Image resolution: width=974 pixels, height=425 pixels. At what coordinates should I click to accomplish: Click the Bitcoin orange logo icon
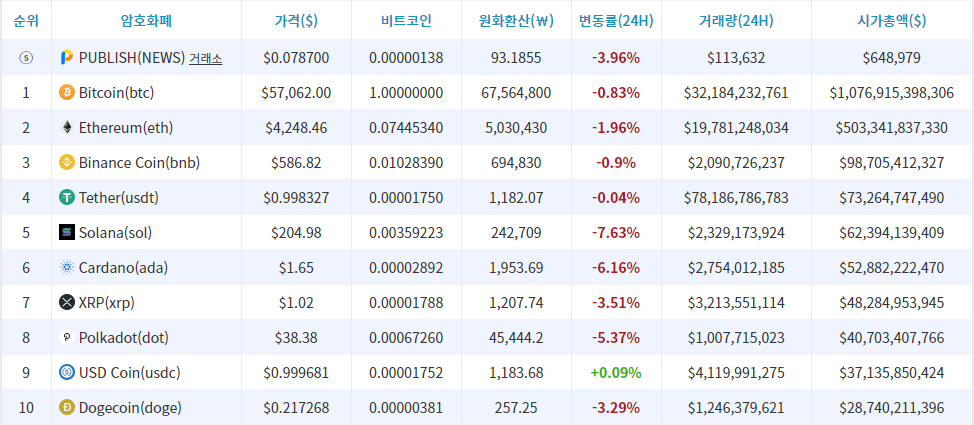pyautogui.click(x=66, y=93)
